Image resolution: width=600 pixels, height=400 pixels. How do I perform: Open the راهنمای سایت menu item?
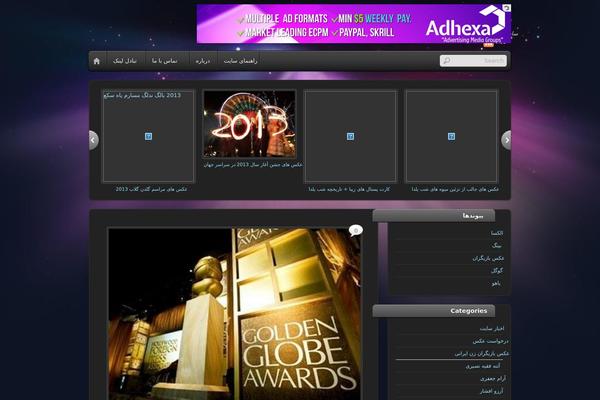click(240, 61)
